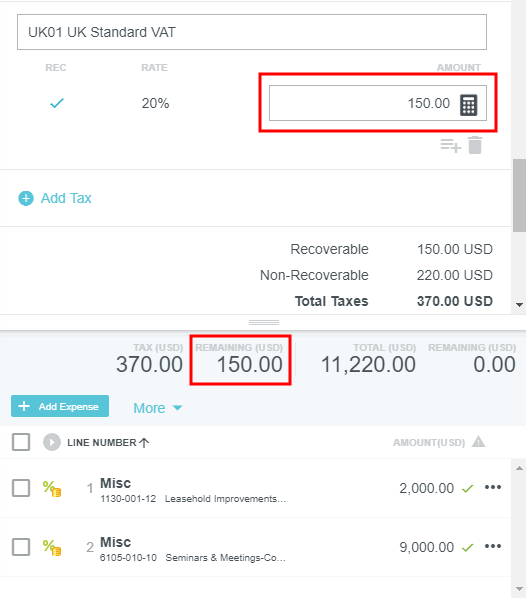
Task: Click the Add Expense button
Action: [x=60, y=406]
